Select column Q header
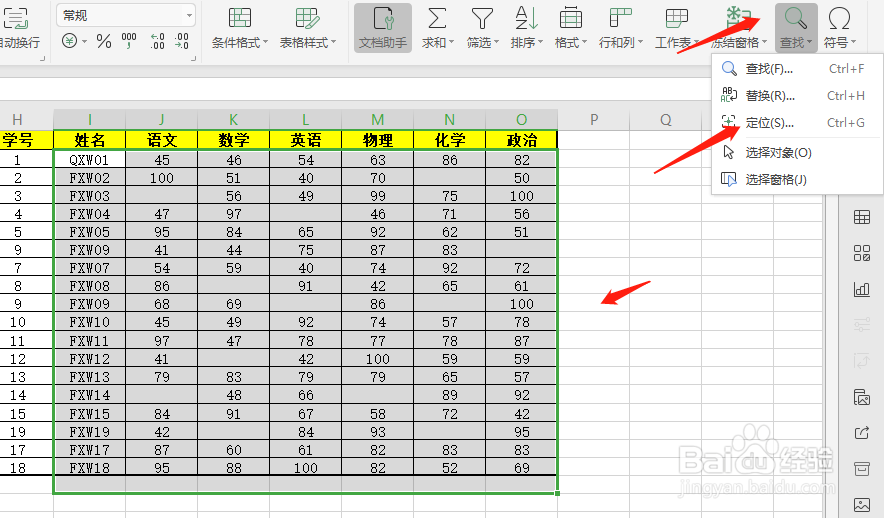This screenshot has width=884, height=518. (x=666, y=119)
